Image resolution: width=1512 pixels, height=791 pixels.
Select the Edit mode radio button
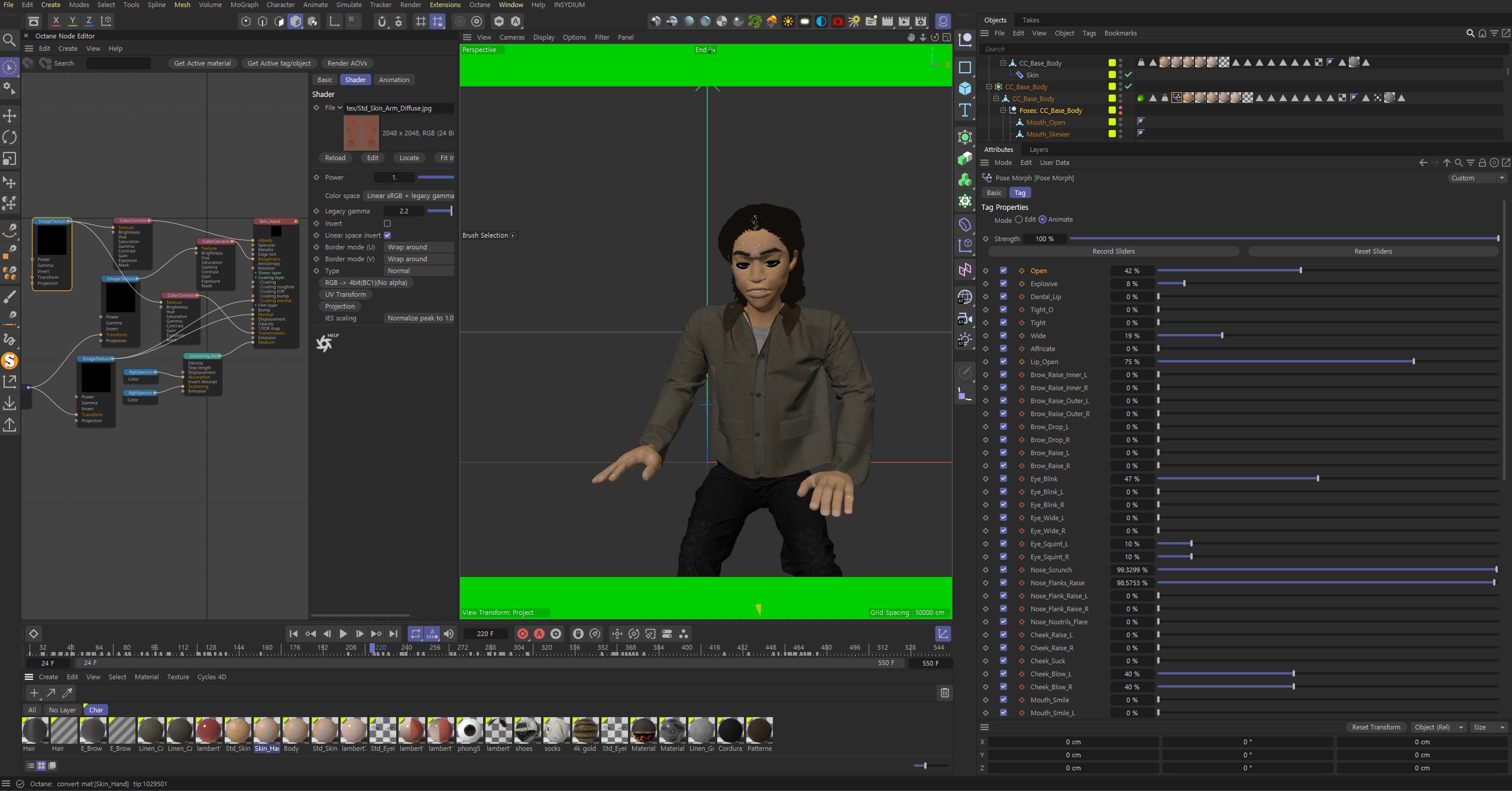1019,219
